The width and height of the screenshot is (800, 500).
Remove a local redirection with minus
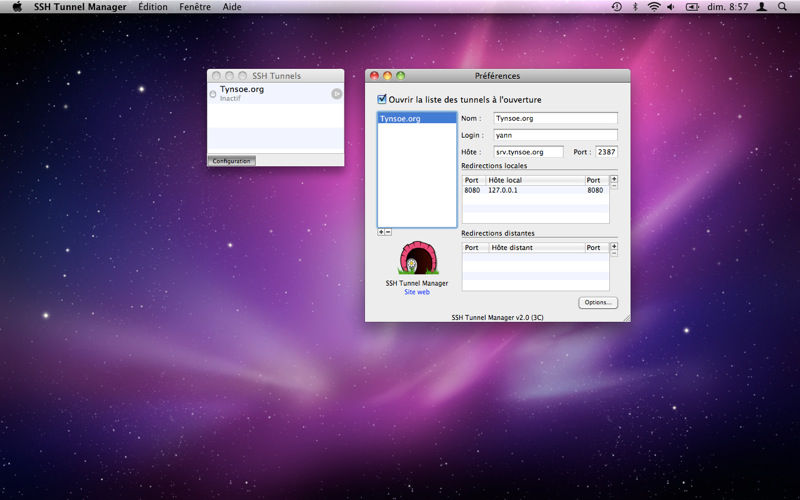tap(614, 186)
